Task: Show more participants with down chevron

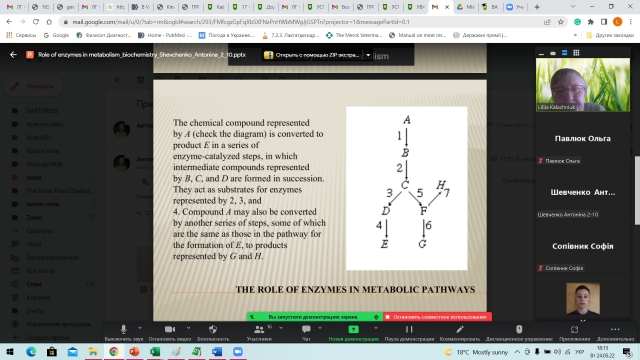Action: coord(583,321)
